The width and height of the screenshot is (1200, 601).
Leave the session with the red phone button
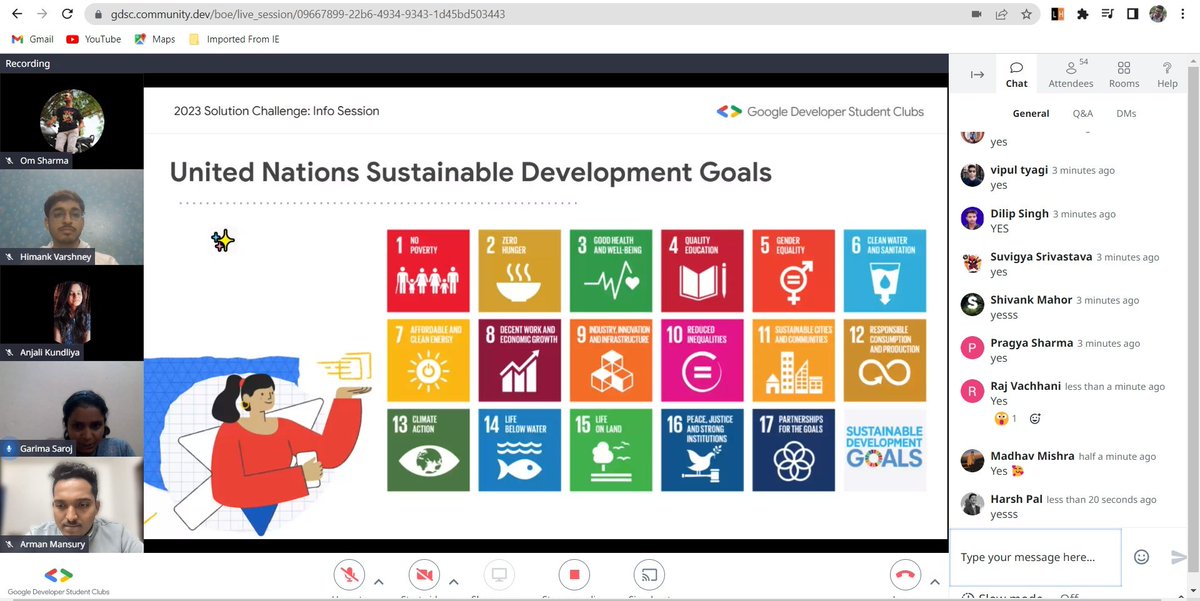905,575
